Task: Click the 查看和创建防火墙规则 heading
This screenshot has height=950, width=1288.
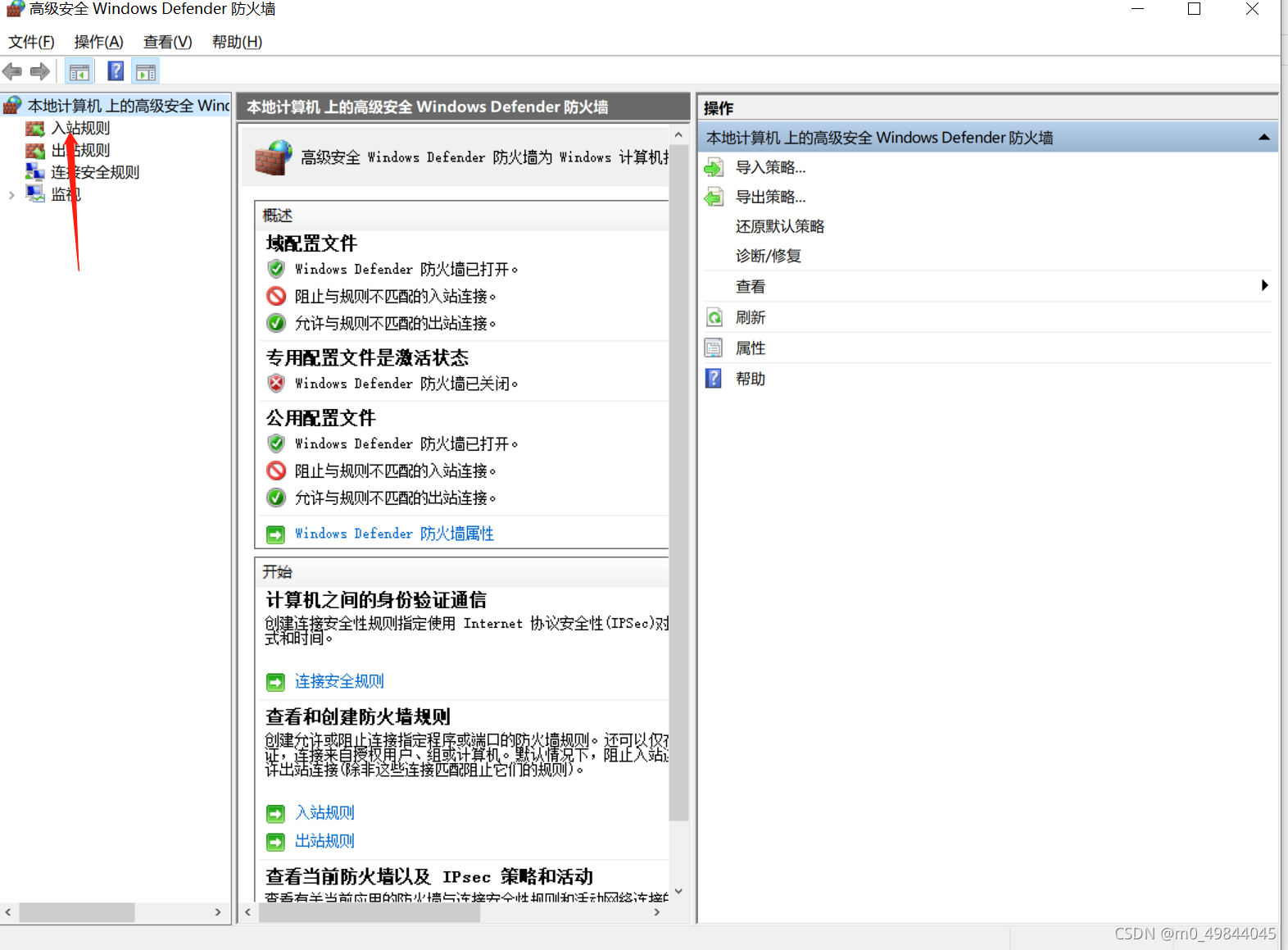Action: tap(358, 717)
